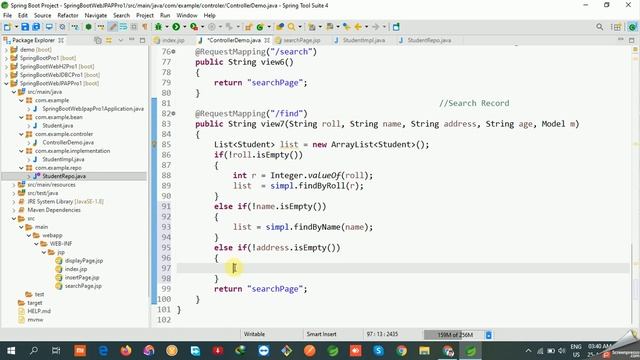Click the Run Garbage Collector trash icon
The image size is (640, 360).
click(x=489, y=335)
